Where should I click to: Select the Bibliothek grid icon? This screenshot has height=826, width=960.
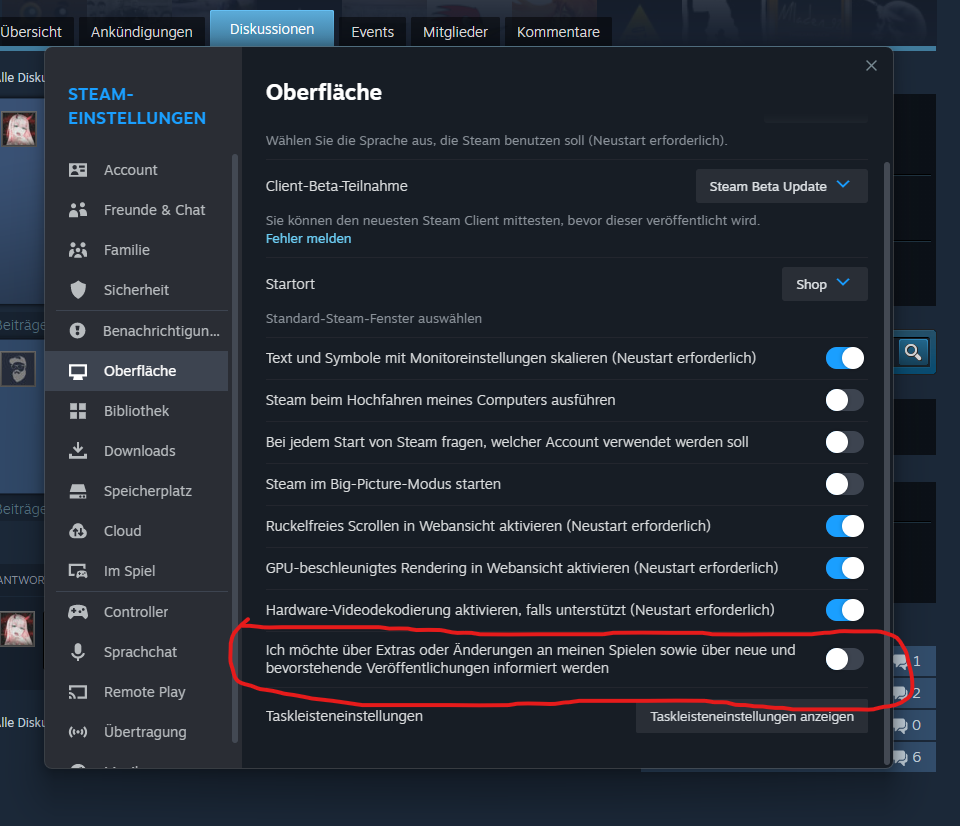[78, 411]
